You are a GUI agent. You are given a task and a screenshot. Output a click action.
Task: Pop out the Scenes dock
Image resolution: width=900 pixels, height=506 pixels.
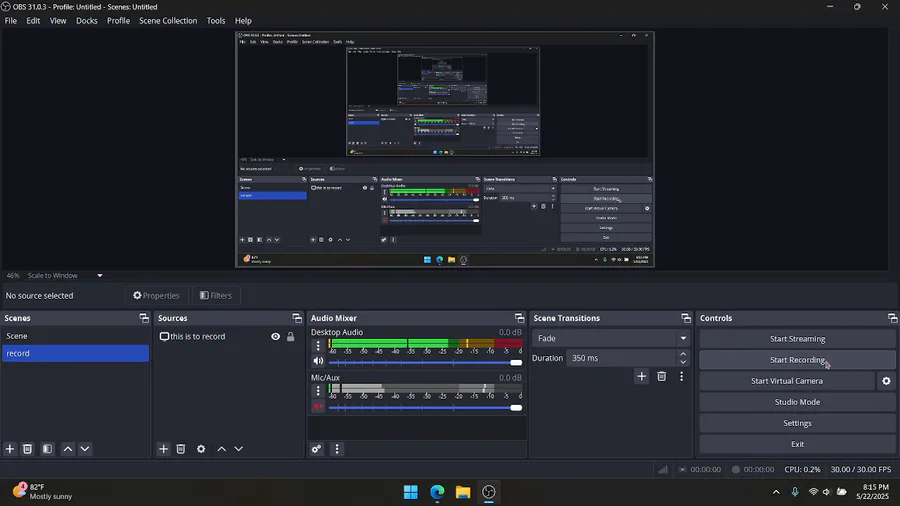tap(144, 318)
